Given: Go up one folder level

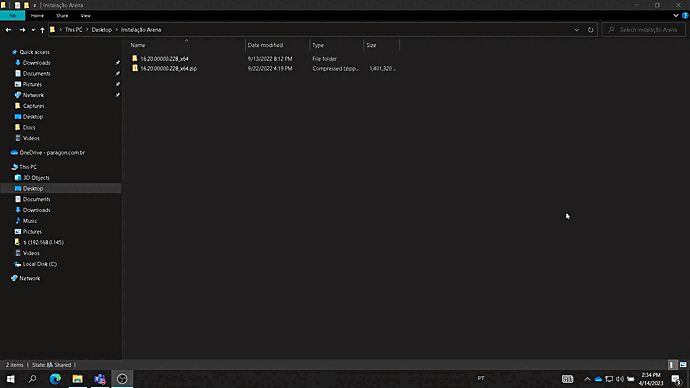Looking at the screenshot, I should pyautogui.click(x=42, y=30).
